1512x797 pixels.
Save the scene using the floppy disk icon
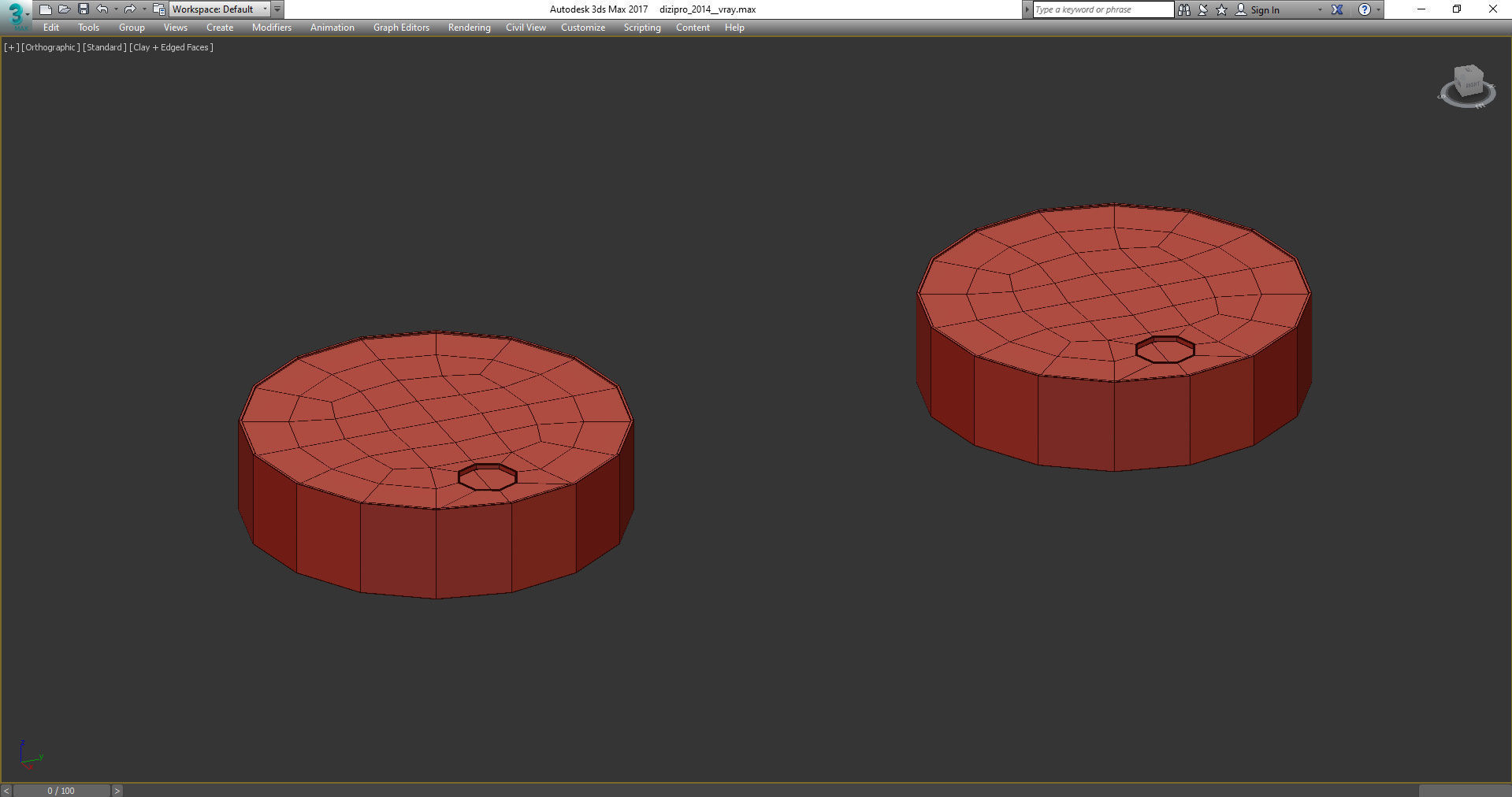coord(83,9)
